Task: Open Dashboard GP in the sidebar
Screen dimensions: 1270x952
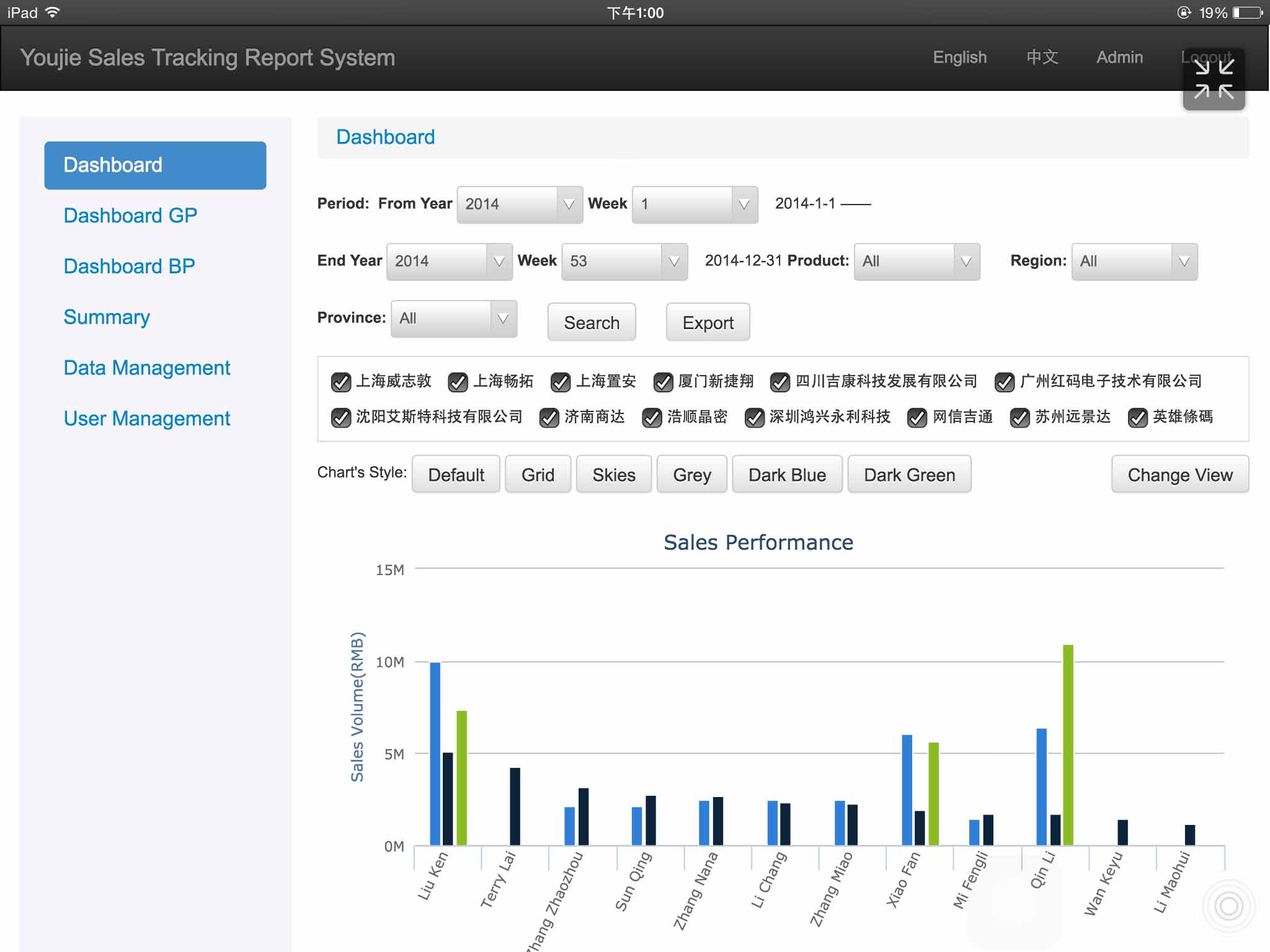Action: 130,216
